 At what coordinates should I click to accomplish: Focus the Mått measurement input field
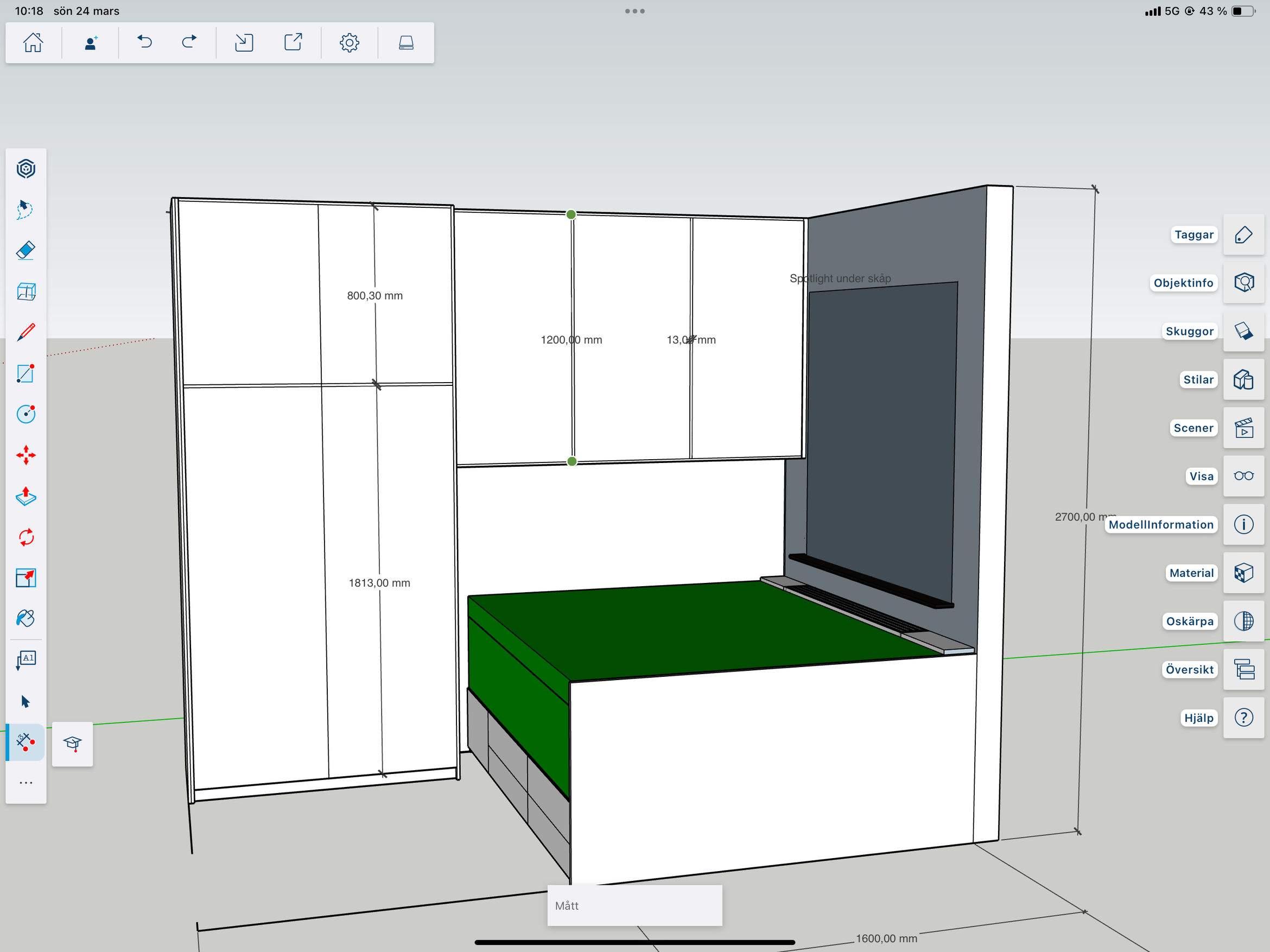[634, 905]
